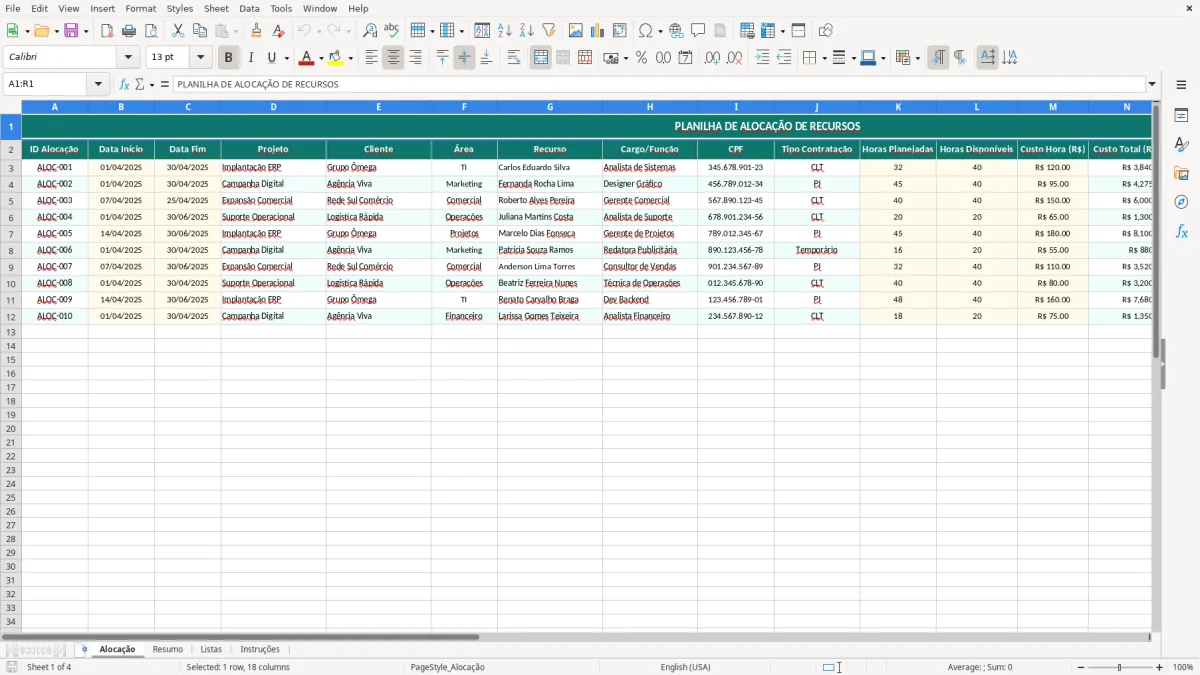Format as Percent icon
The image size is (1200, 675).
point(641,58)
